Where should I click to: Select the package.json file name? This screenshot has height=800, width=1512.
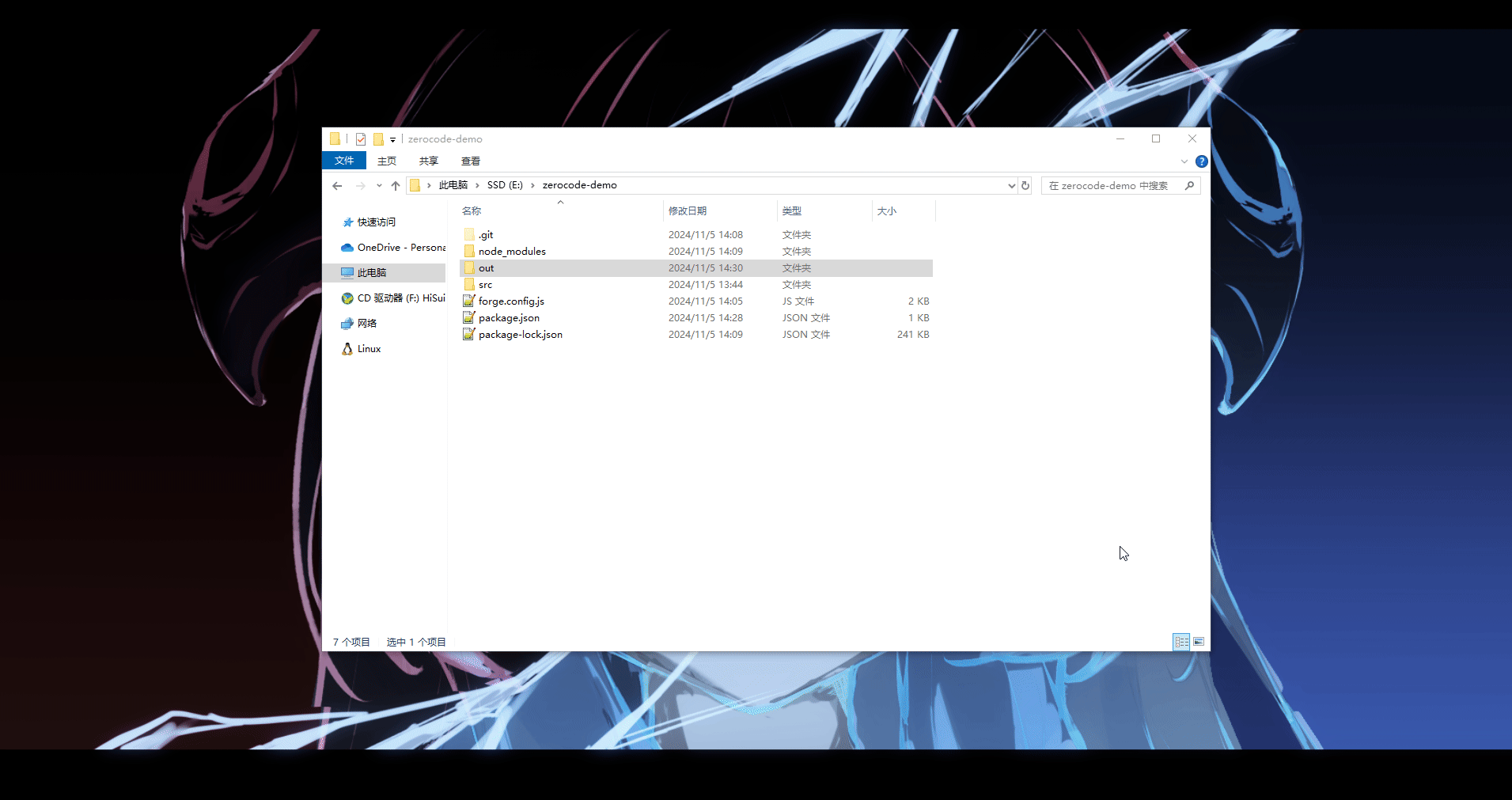(509, 318)
